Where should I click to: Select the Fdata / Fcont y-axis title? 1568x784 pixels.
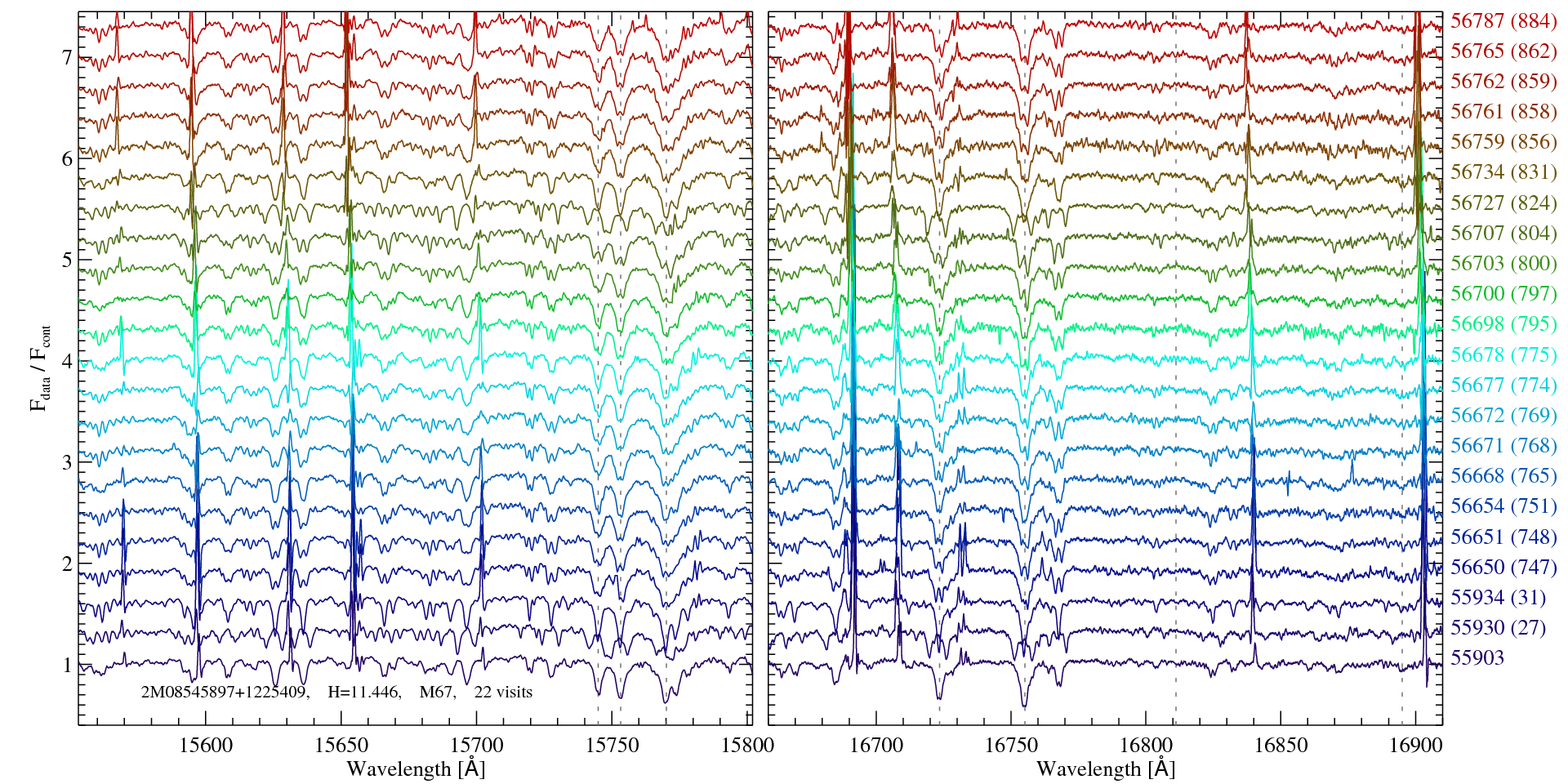click(x=41, y=367)
